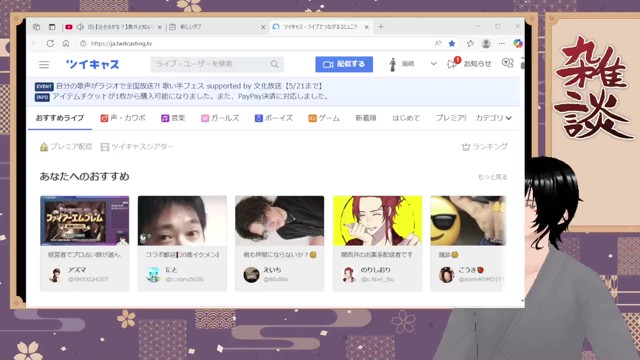Viewport: 640px width, 360px height.
Task: Click the address bar URL ja.twitcasting.tv
Action: pyautogui.click(x=121, y=44)
